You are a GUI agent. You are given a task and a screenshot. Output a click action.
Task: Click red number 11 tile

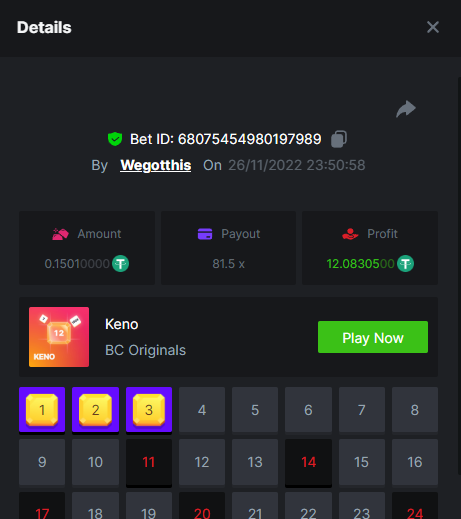pos(149,462)
